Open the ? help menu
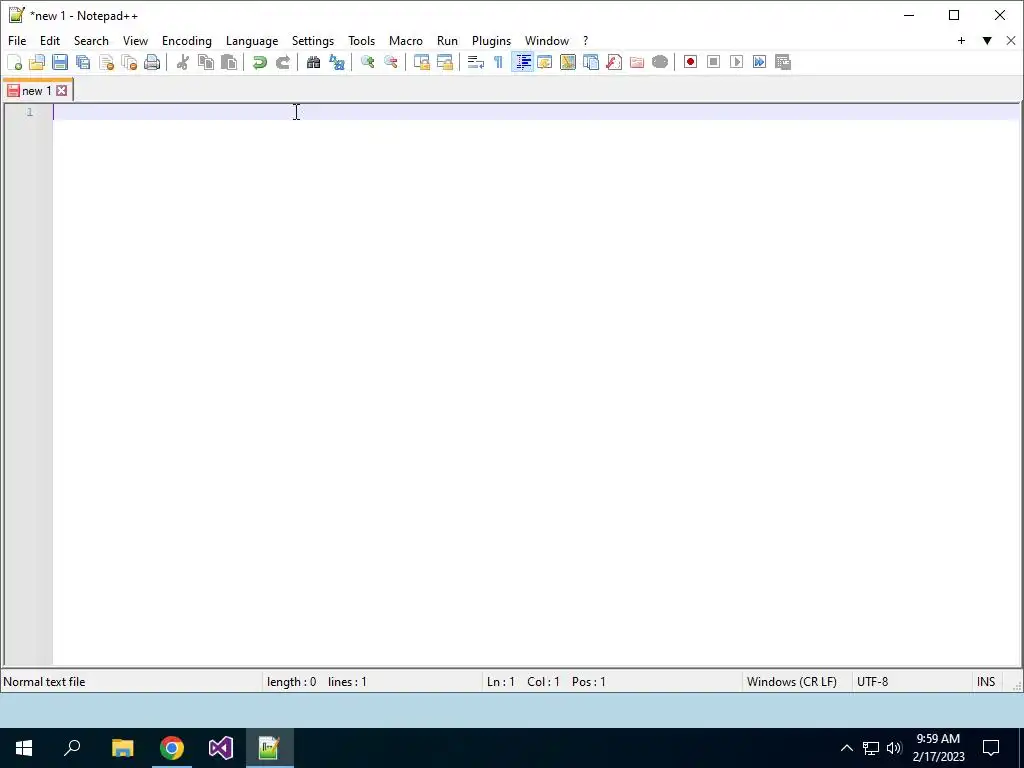Screen dimensions: 1024x768 (x=586, y=40)
